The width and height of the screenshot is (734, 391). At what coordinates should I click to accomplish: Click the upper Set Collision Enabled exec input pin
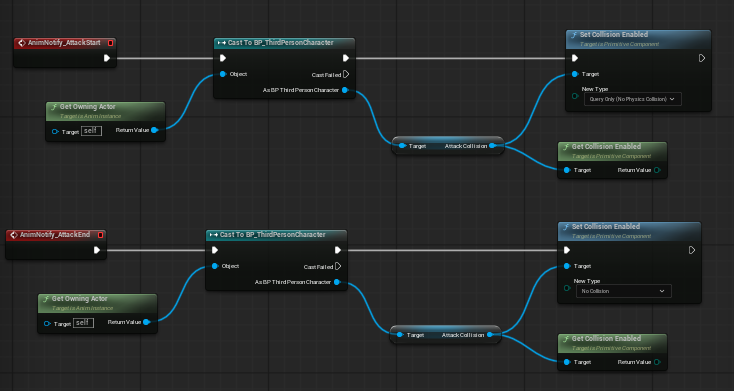pyautogui.click(x=575, y=58)
